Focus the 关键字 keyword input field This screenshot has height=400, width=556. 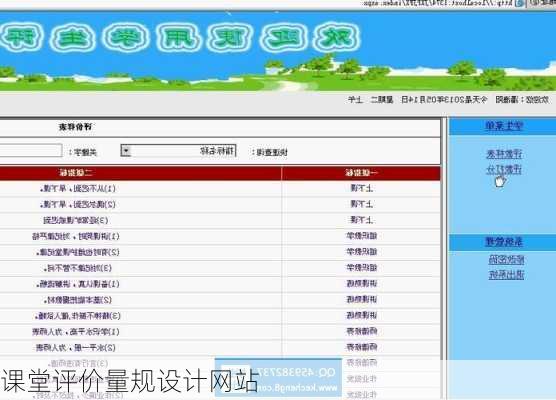30,150
